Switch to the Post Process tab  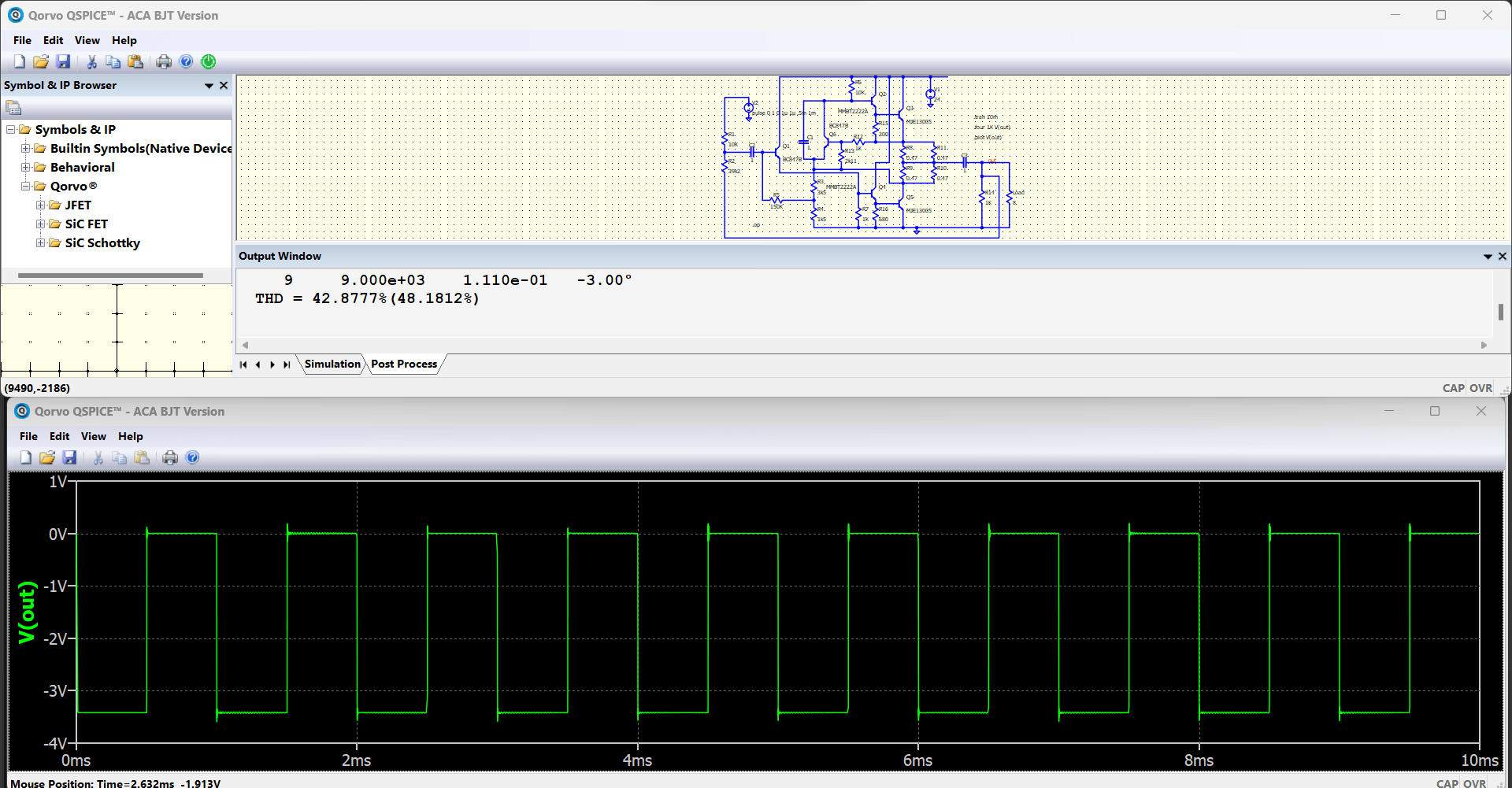[404, 364]
